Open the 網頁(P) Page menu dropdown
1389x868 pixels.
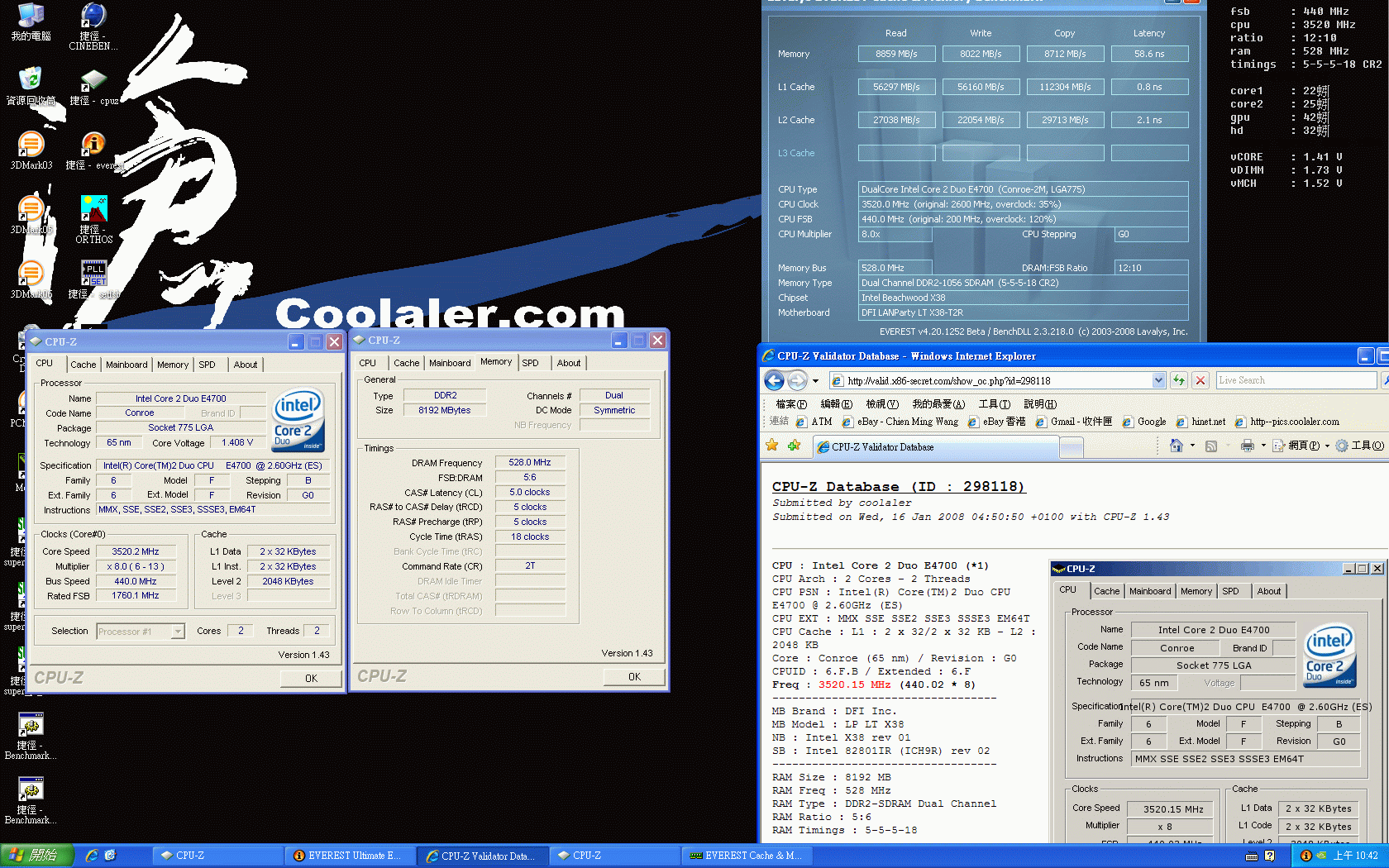click(1301, 446)
